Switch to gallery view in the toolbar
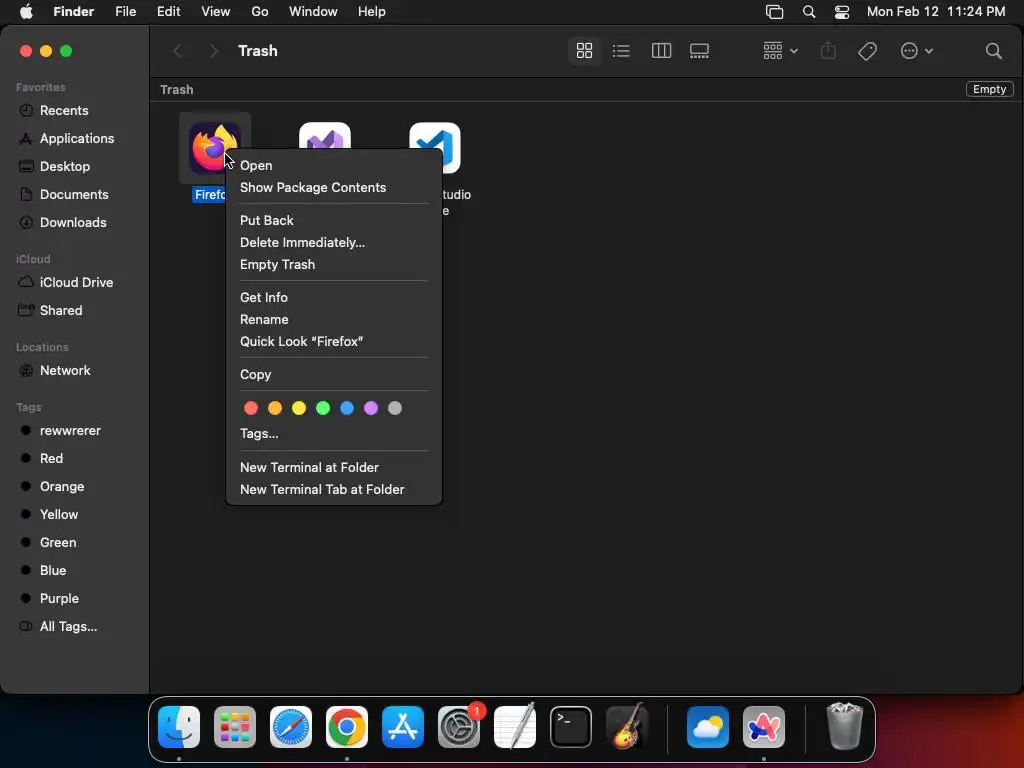1024x768 pixels. [x=699, y=51]
